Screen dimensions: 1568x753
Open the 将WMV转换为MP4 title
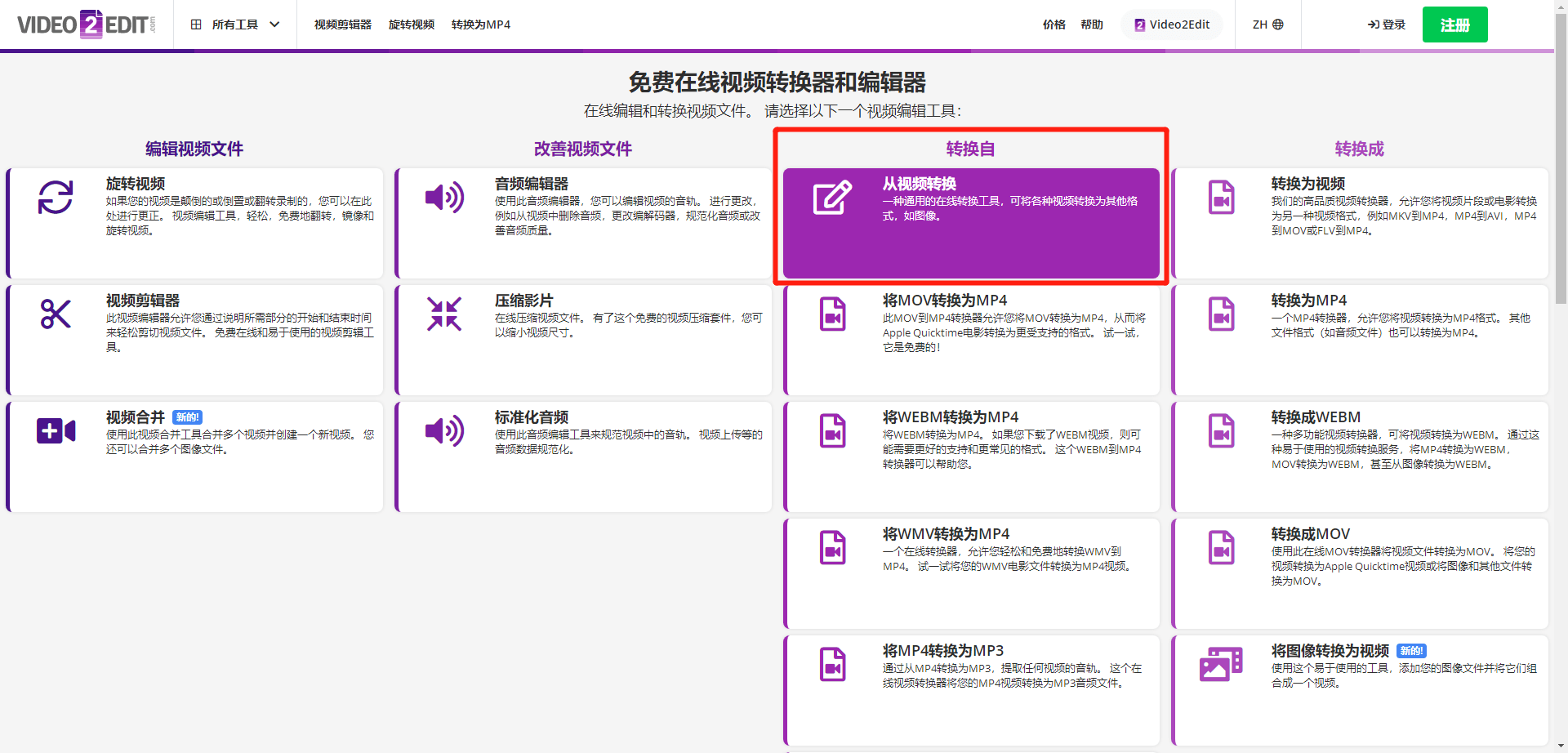point(947,534)
